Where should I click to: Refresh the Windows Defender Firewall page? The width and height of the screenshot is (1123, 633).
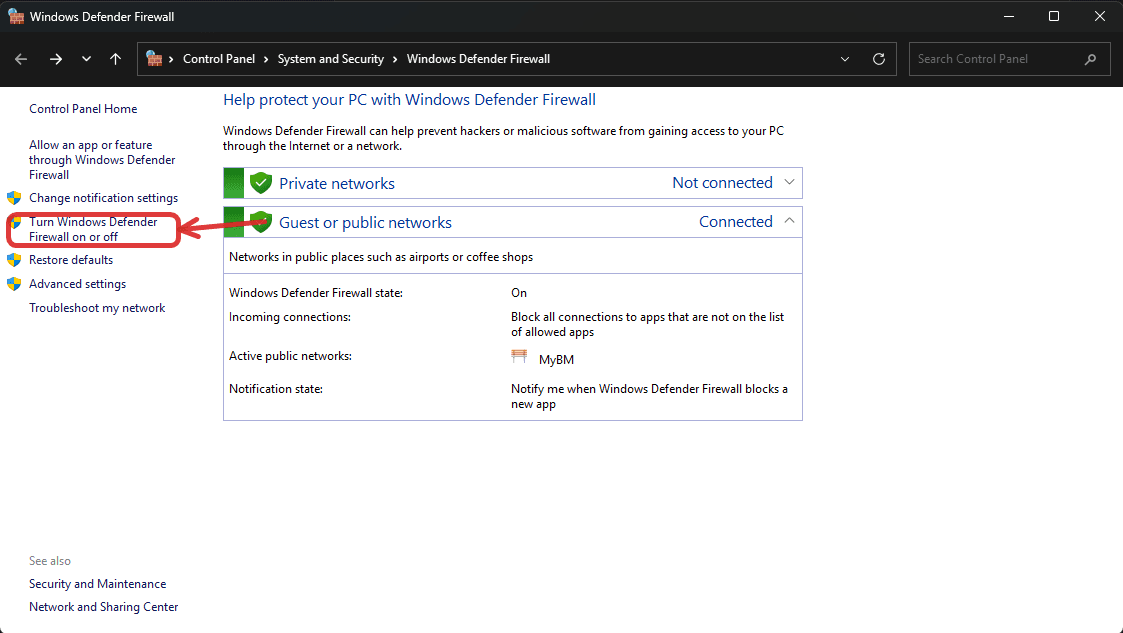click(x=879, y=59)
